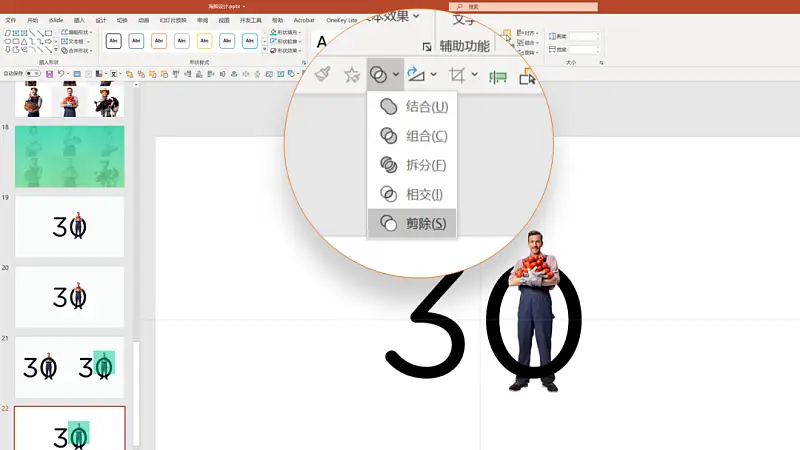Click the 高度 height input field
Viewport: 800px width, 450px height.
click(x=585, y=36)
